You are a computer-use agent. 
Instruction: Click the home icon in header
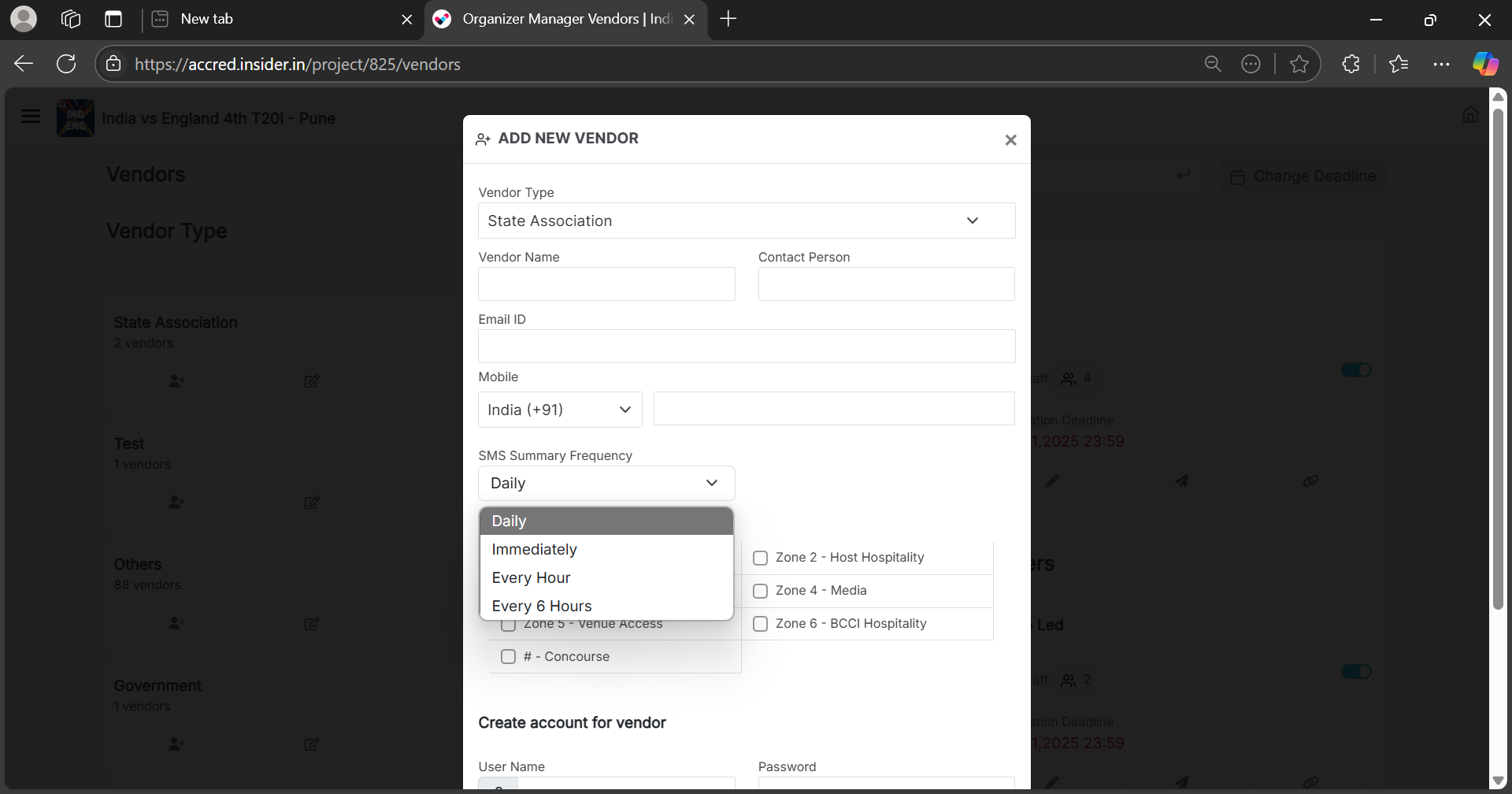(x=1469, y=115)
